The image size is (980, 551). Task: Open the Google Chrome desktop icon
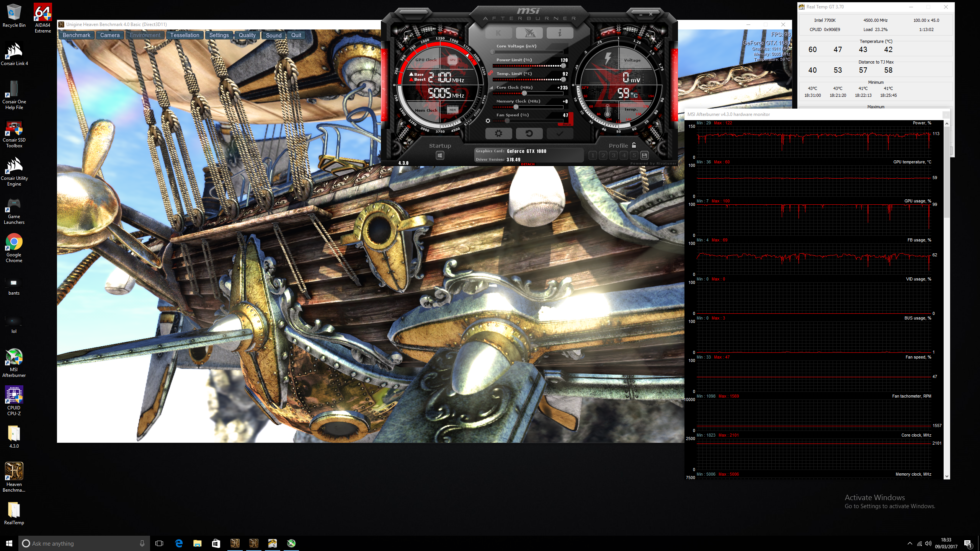pos(14,247)
